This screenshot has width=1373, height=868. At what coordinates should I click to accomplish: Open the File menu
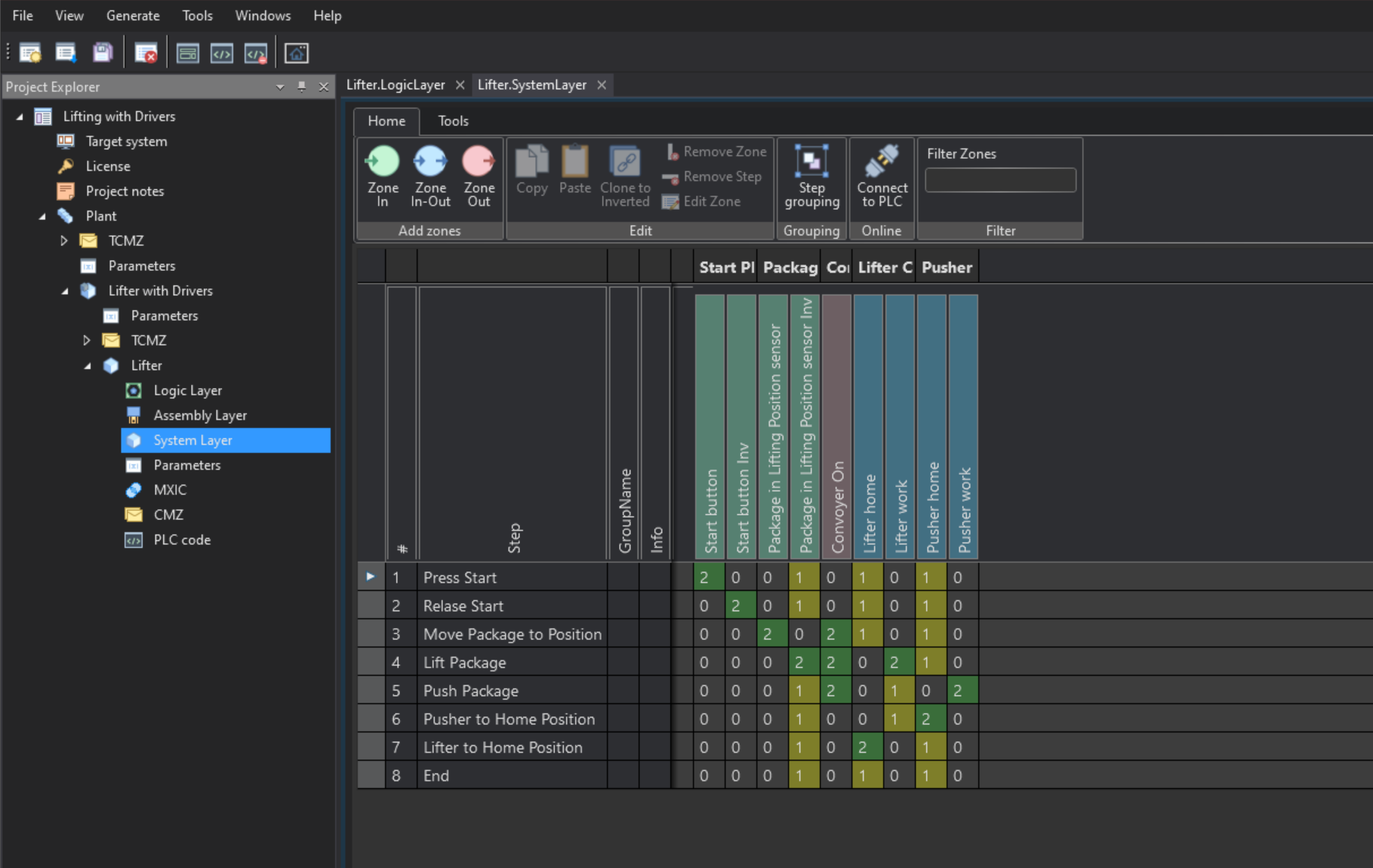[23, 15]
